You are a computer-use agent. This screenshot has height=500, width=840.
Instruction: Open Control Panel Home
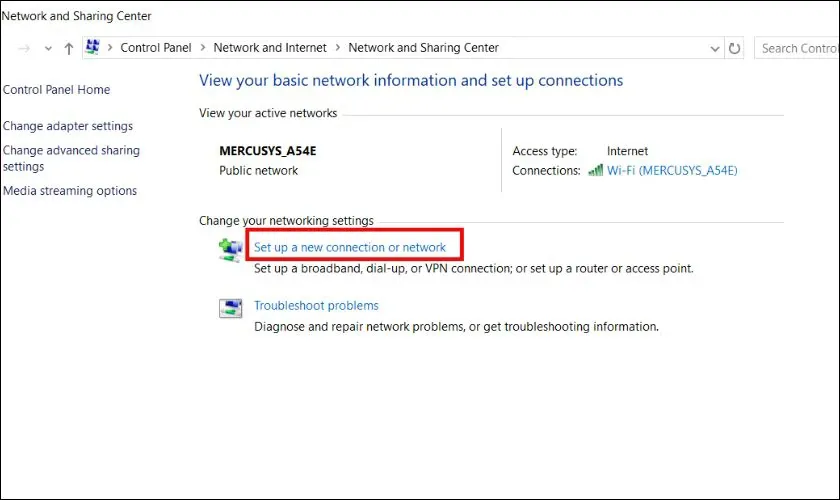point(57,90)
